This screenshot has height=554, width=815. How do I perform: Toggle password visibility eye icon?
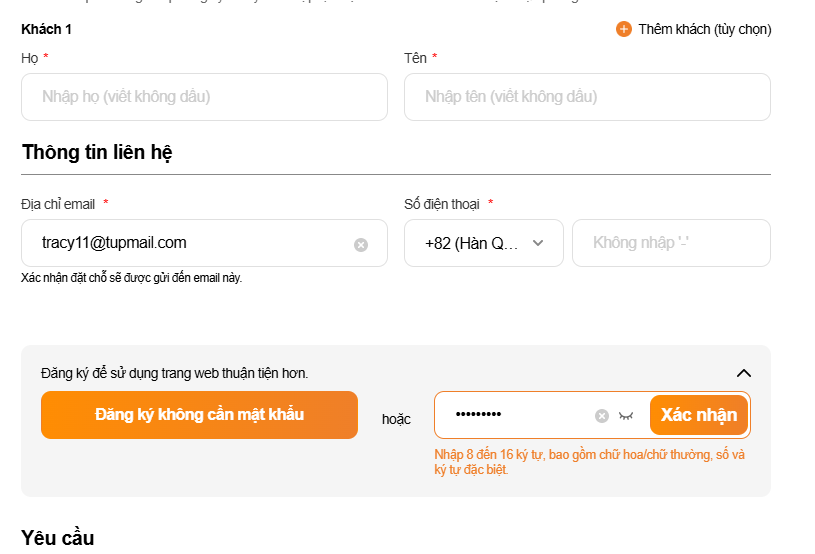click(626, 416)
